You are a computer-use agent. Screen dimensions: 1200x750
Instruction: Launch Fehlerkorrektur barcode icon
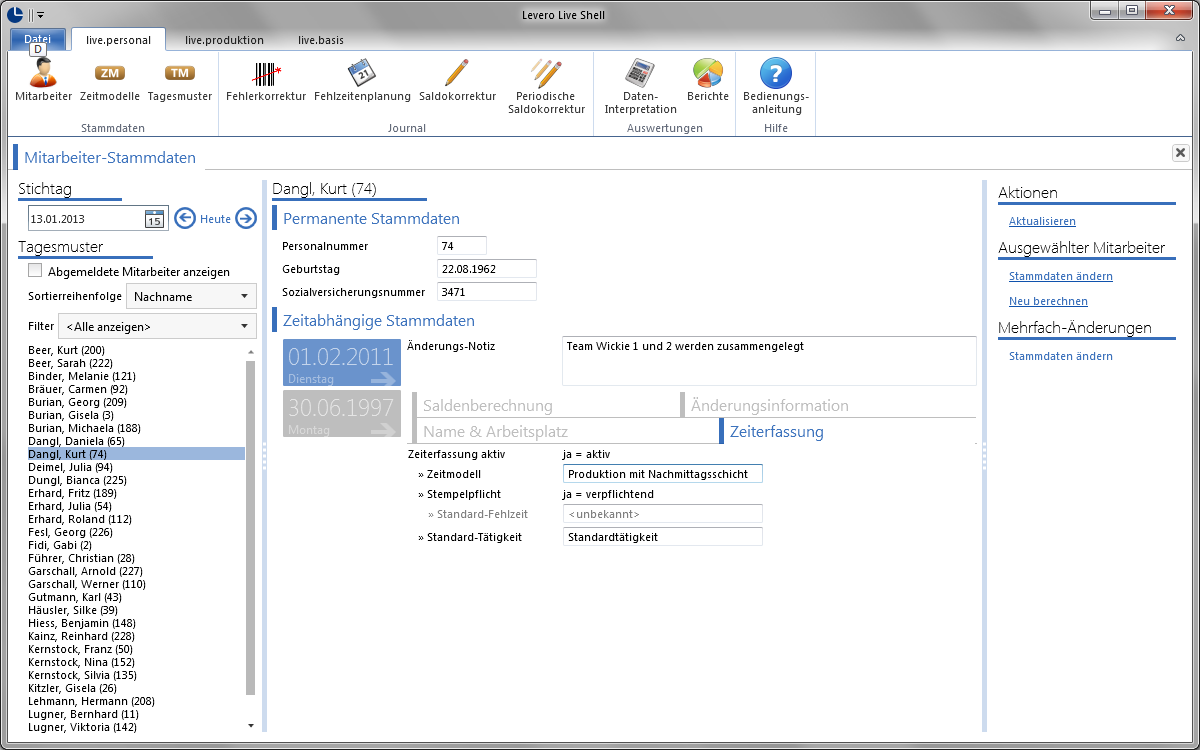266,73
